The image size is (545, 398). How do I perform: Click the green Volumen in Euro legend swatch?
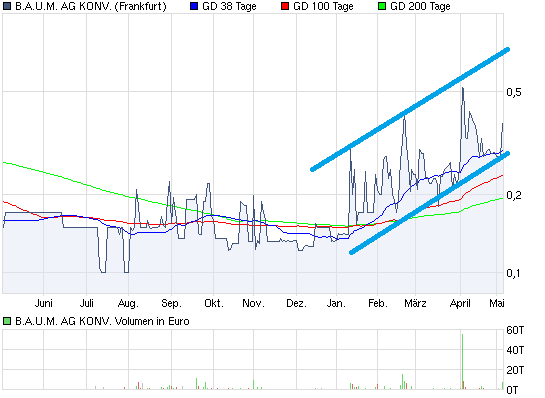pyautogui.click(x=7, y=321)
